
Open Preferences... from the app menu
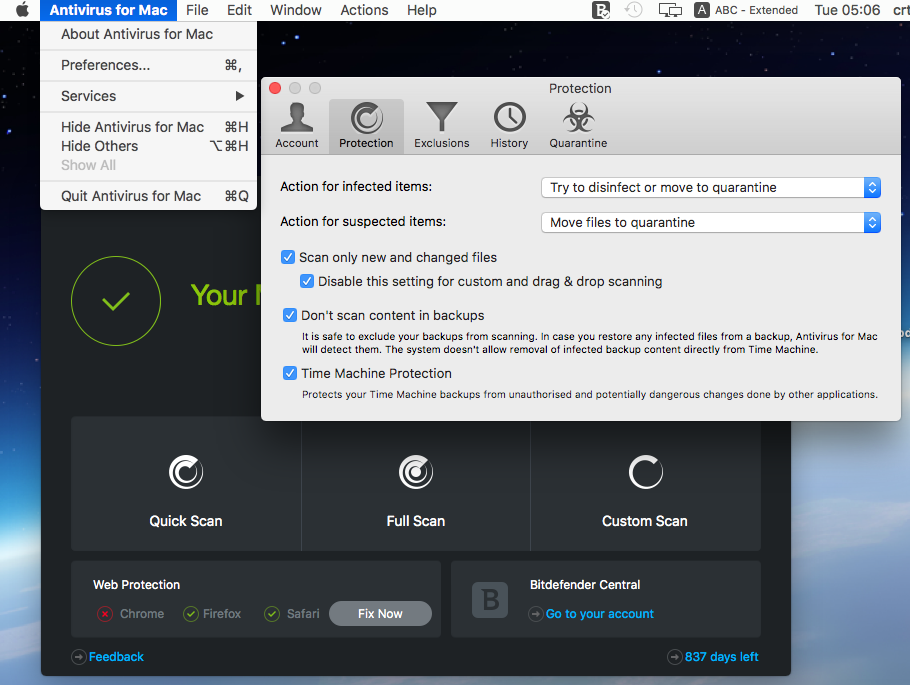149,65
